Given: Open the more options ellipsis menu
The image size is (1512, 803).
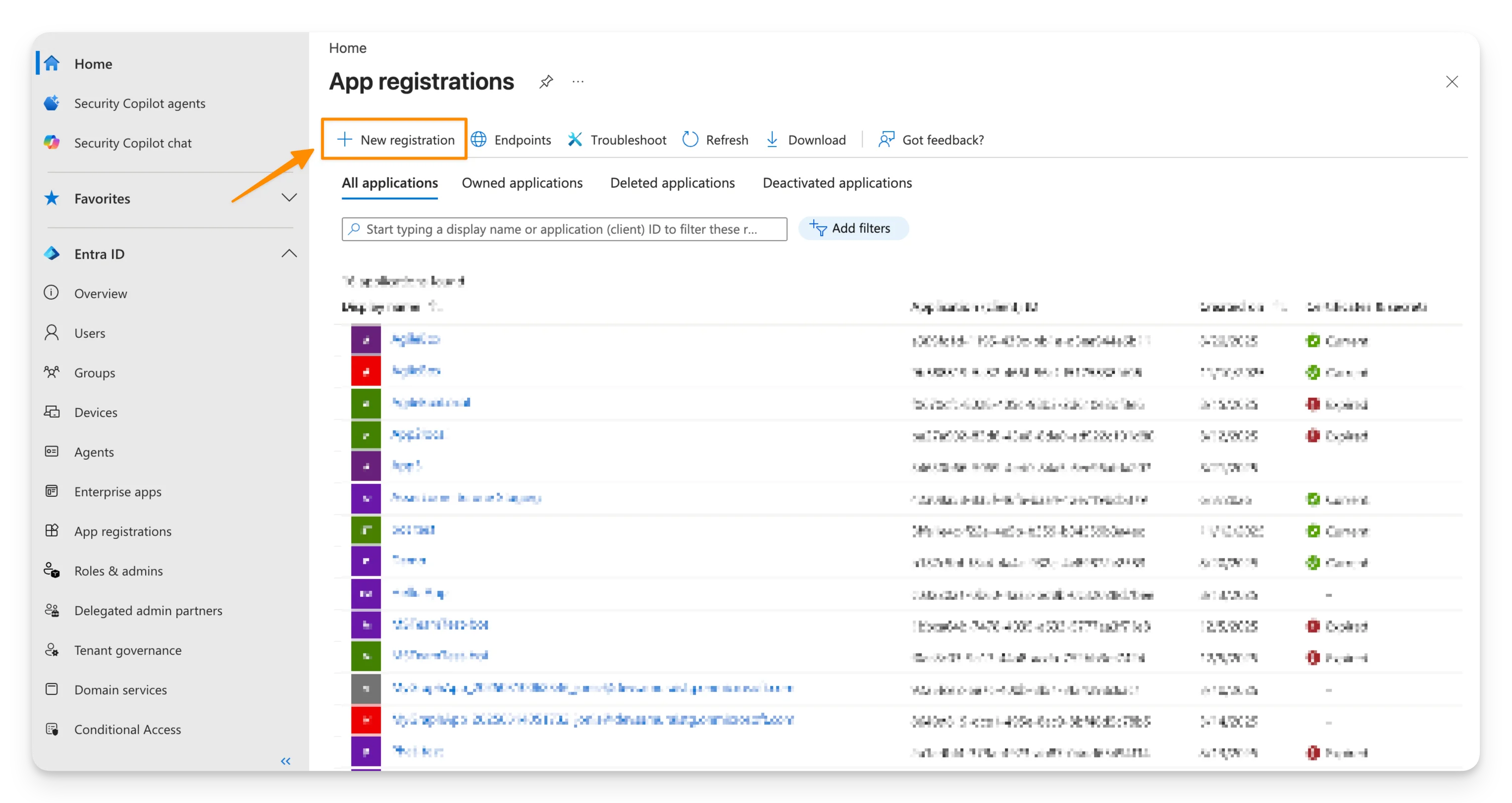Looking at the screenshot, I should tap(578, 82).
